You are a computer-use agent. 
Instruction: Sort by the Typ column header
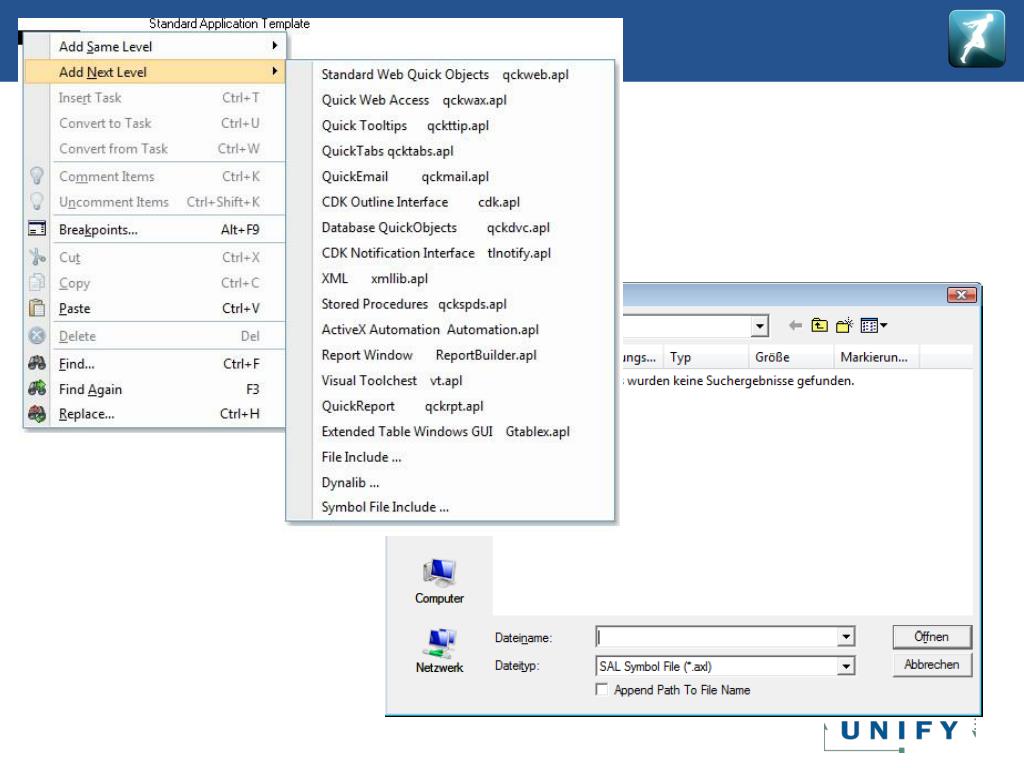[x=705, y=357]
